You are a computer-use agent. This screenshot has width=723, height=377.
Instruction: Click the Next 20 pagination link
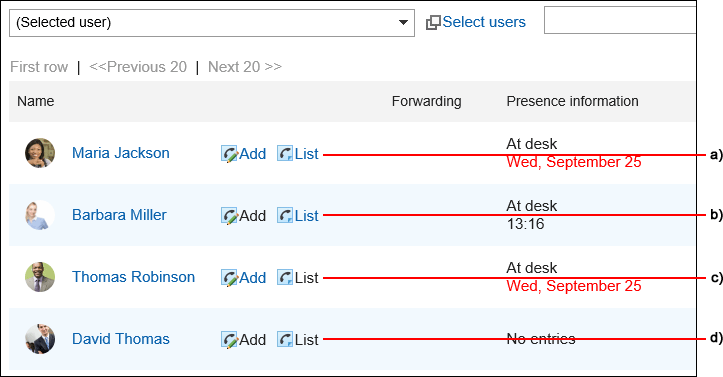pyautogui.click(x=245, y=67)
